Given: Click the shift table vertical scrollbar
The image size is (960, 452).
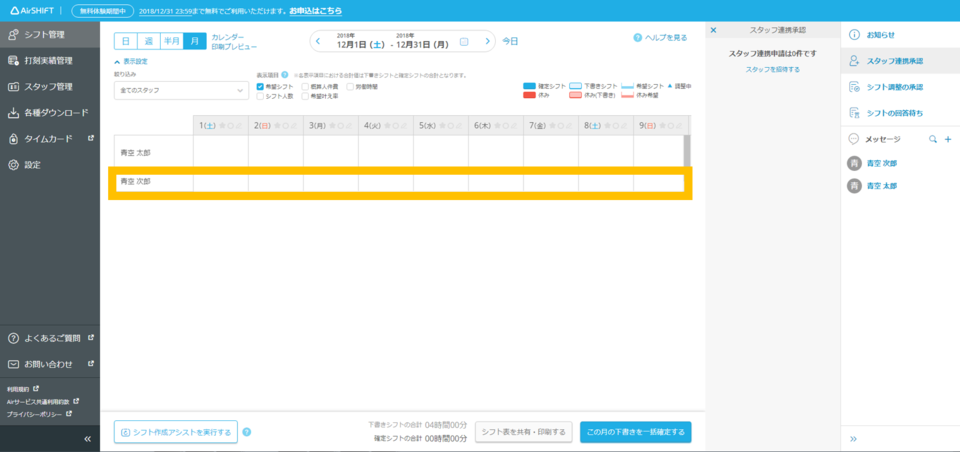Looking at the screenshot, I should (x=686, y=148).
